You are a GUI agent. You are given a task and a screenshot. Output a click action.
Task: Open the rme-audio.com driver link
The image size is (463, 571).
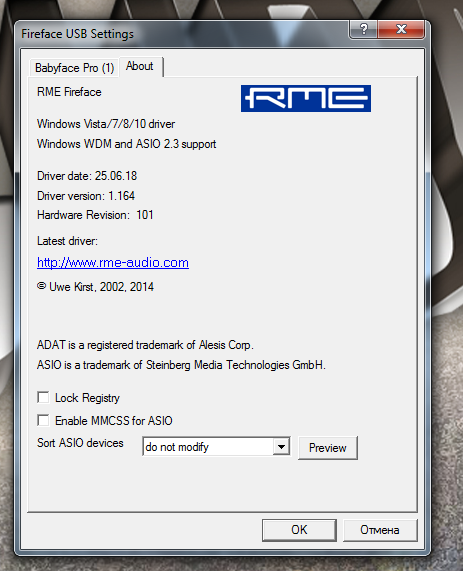coord(113,263)
